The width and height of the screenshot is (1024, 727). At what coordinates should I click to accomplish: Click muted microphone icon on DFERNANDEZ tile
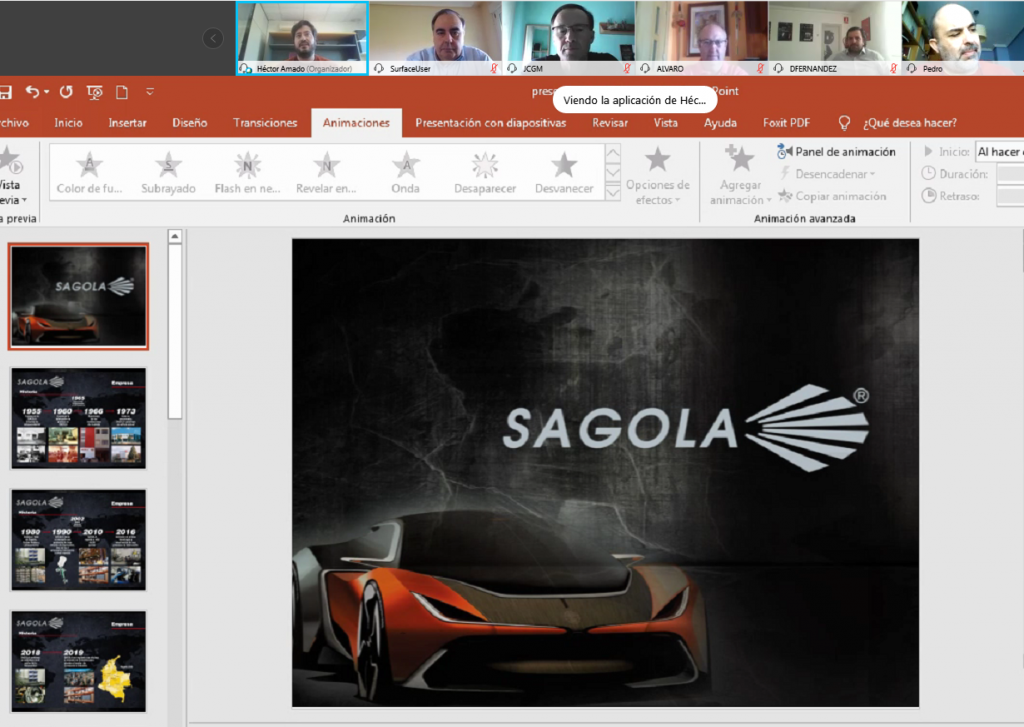(893, 68)
